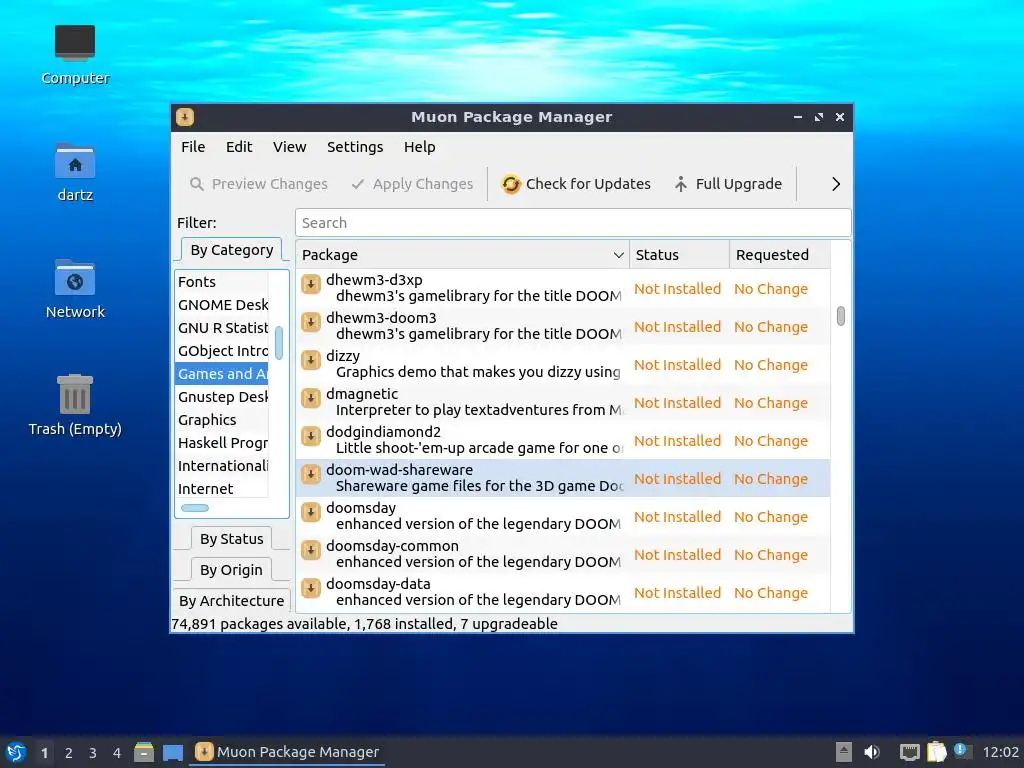Switch to workspace 3 in taskbar
Screen dimensions: 1024x768
[93, 753]
